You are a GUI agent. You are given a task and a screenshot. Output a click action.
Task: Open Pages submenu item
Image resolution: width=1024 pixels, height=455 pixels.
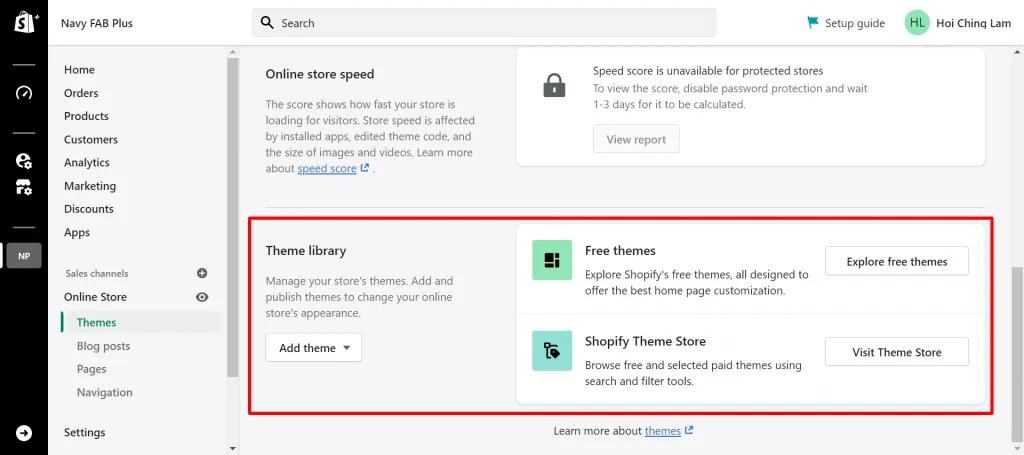(91, 369)
